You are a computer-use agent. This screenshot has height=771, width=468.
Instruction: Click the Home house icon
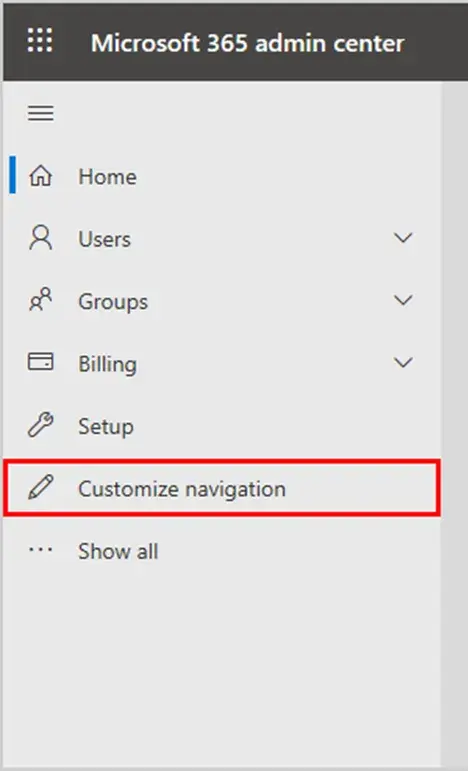[x=41, y=176]
